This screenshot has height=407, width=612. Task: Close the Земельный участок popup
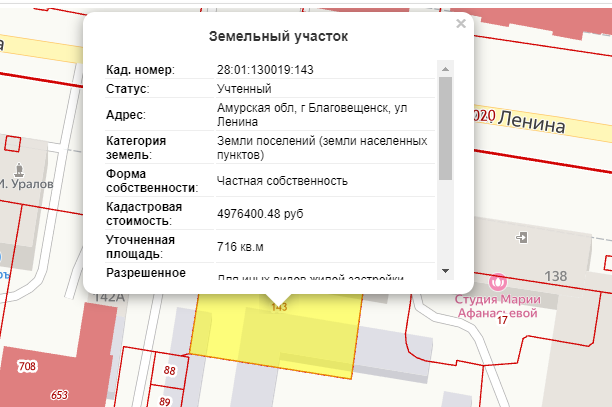click(460, 24)
